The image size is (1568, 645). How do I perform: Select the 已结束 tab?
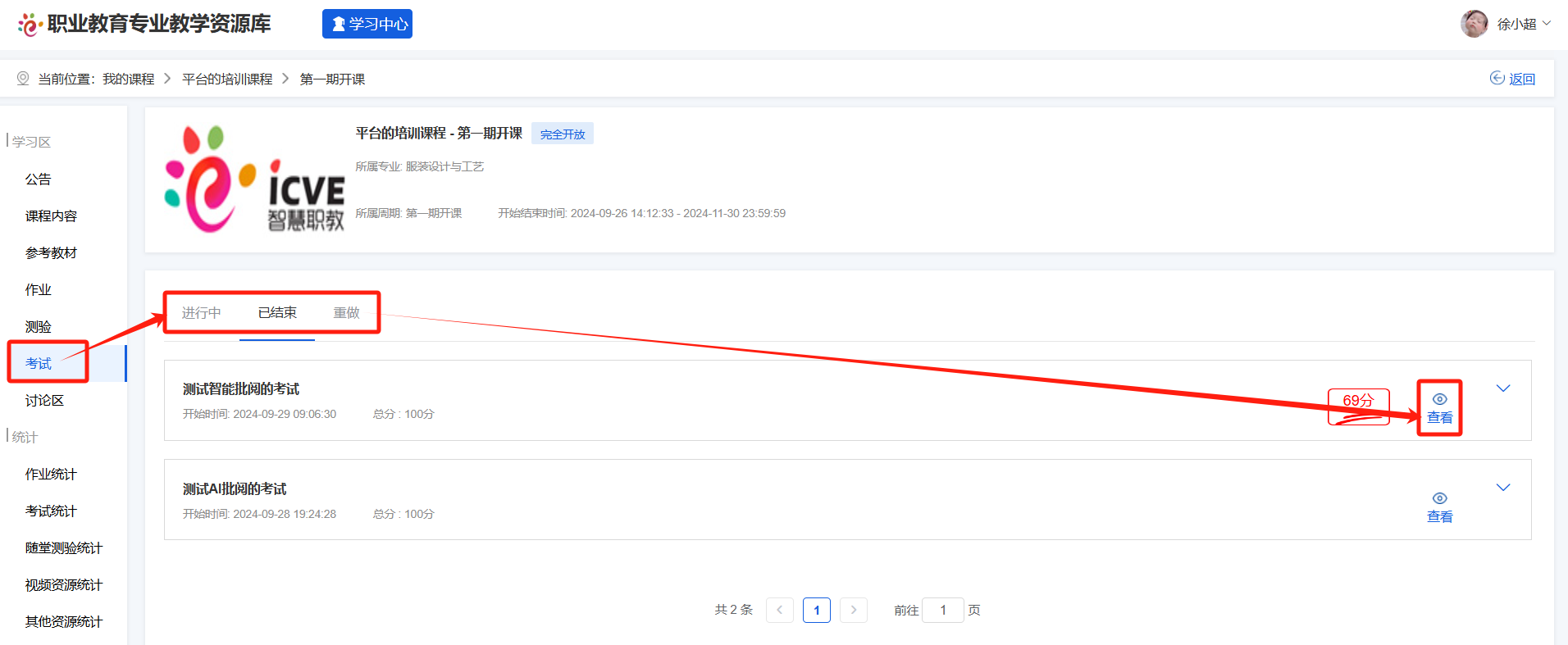click(277, 312)
